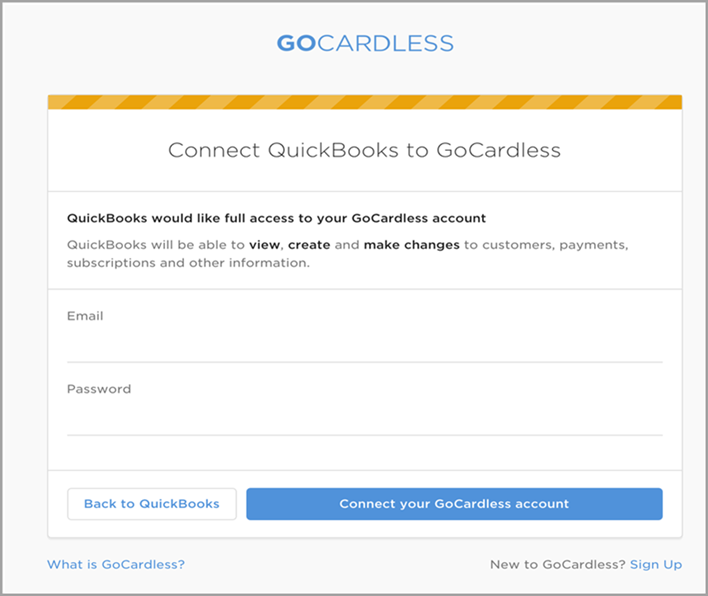
Task: Click the Connect QuickBooks to GoCardless heading
Action: (364, 150)
